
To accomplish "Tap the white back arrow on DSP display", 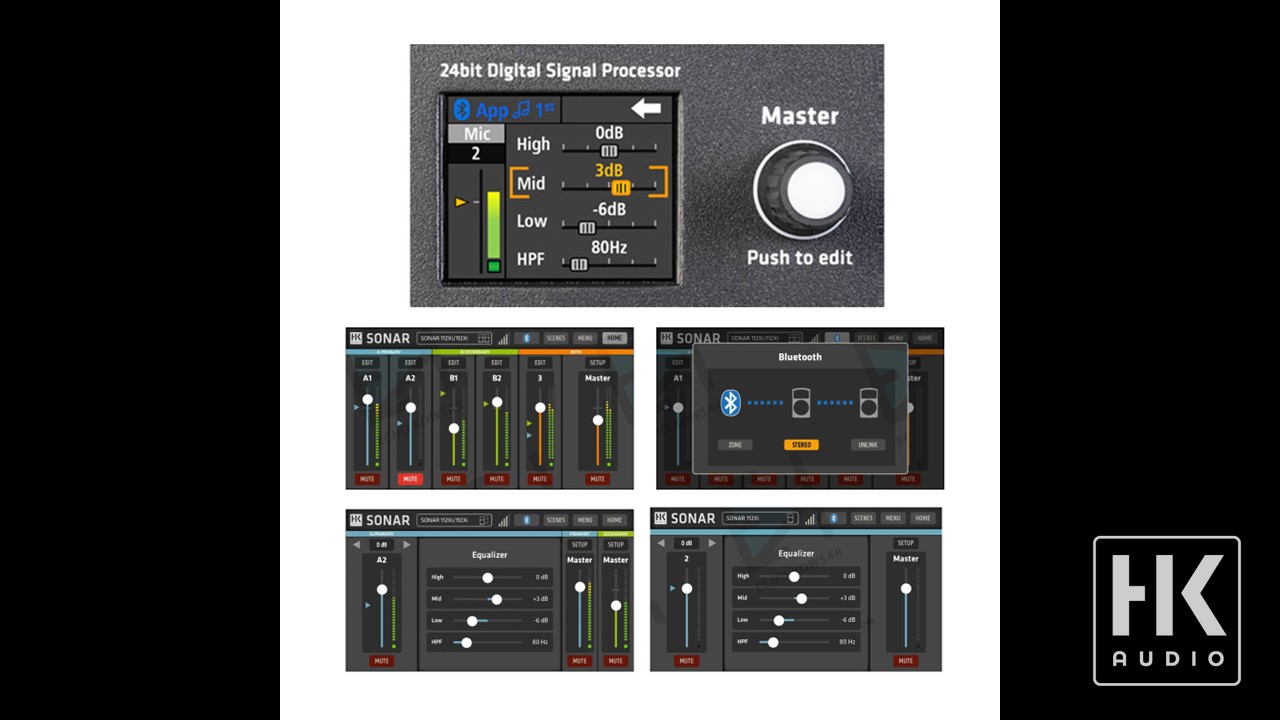I will pos(646,108).
